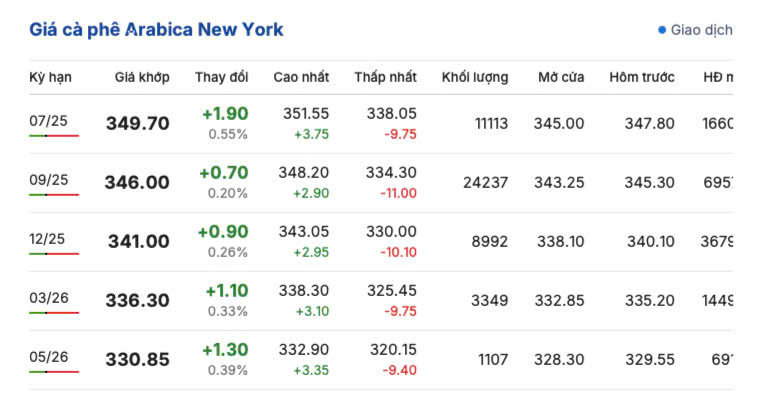Click the Giao dịch label
This screenshot has height=394, width=760.
pos(701,30)
